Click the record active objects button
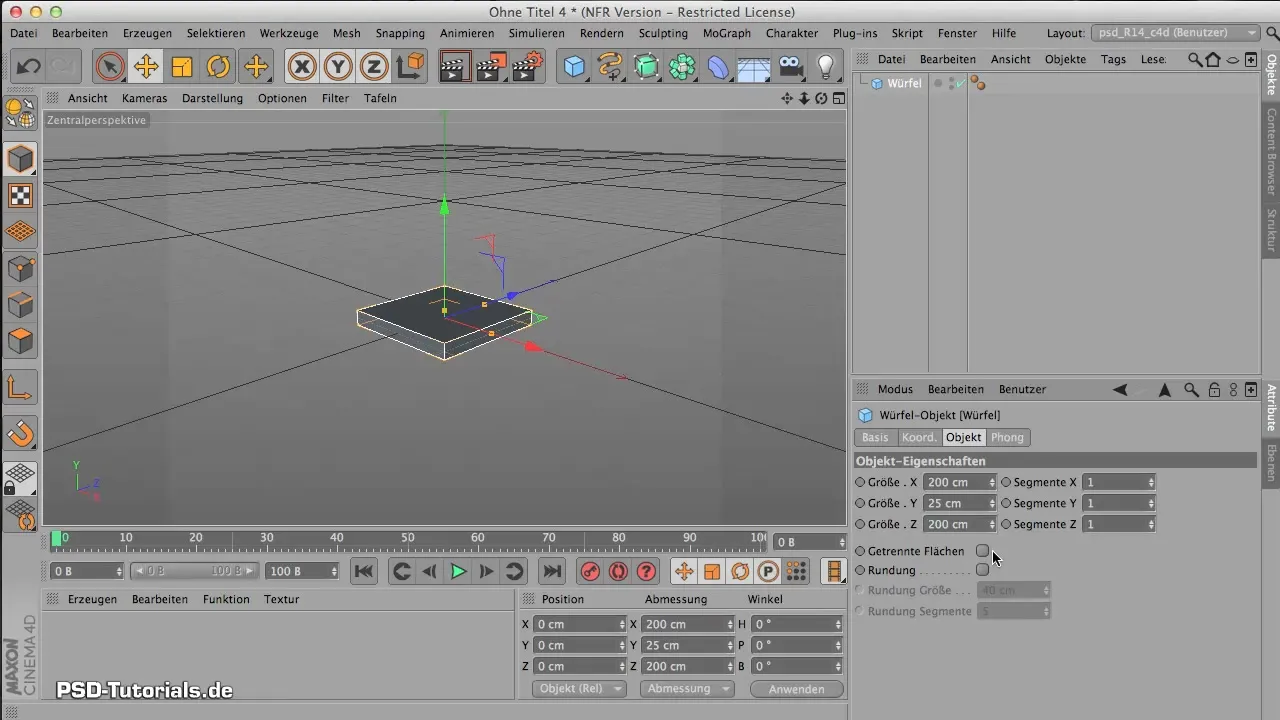 pyautogui.click(x=590, y=571)
